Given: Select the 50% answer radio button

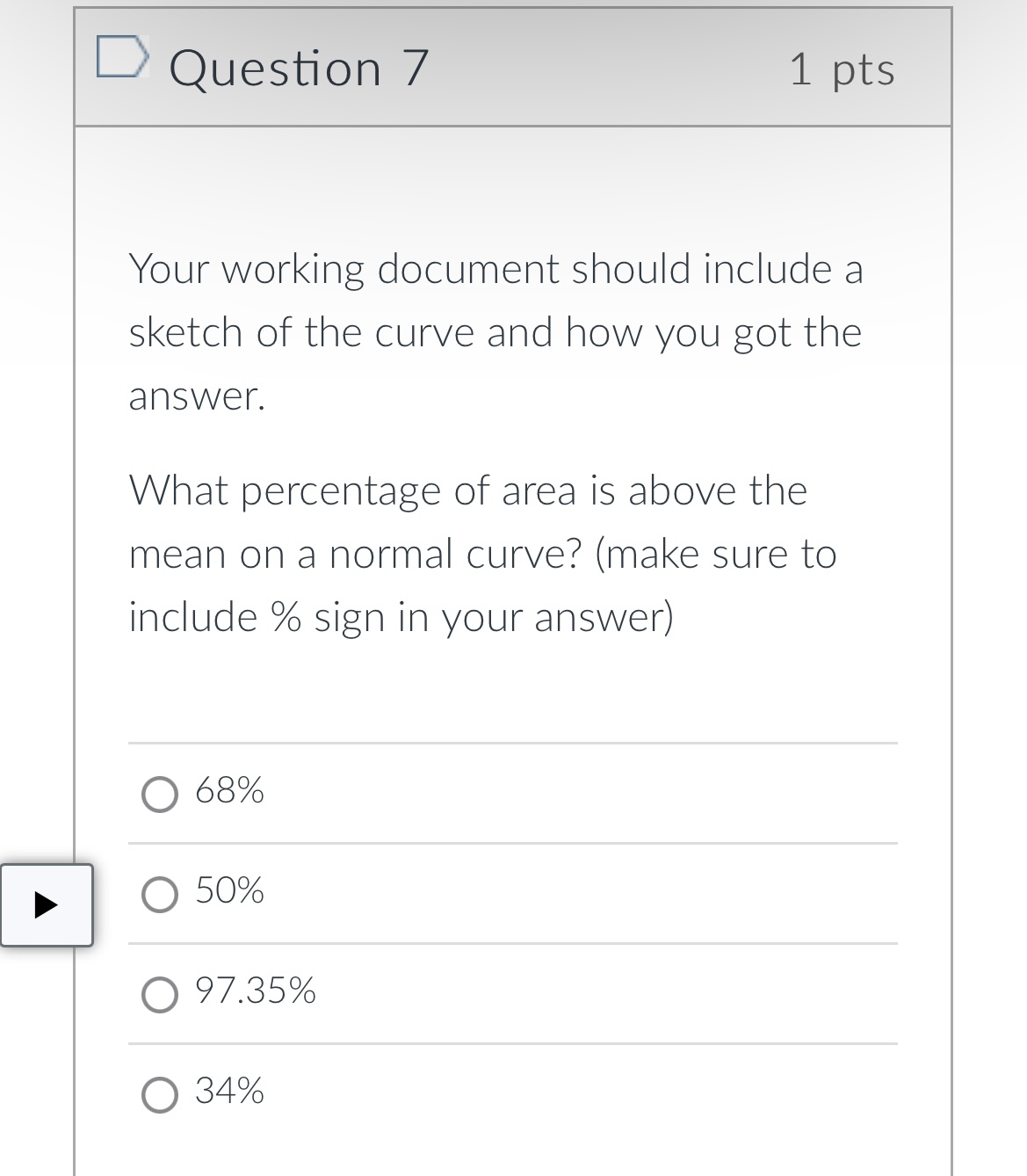Looking at the screenshot, I should tap(160, 893).
